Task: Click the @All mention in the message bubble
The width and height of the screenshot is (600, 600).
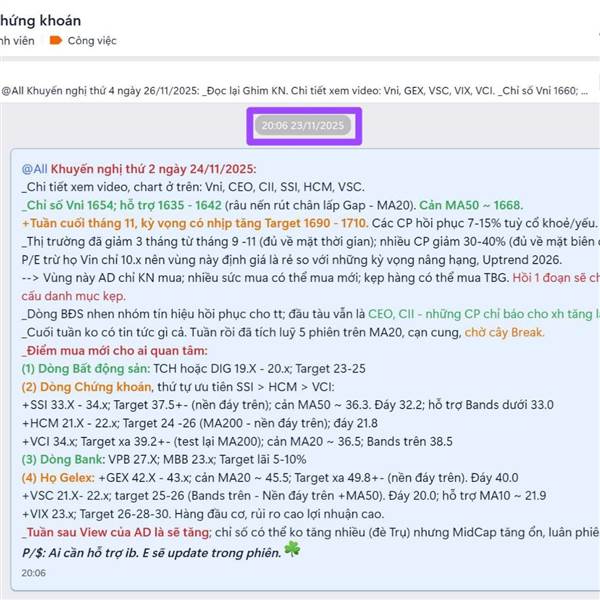Action: click(x=34, y=169)
